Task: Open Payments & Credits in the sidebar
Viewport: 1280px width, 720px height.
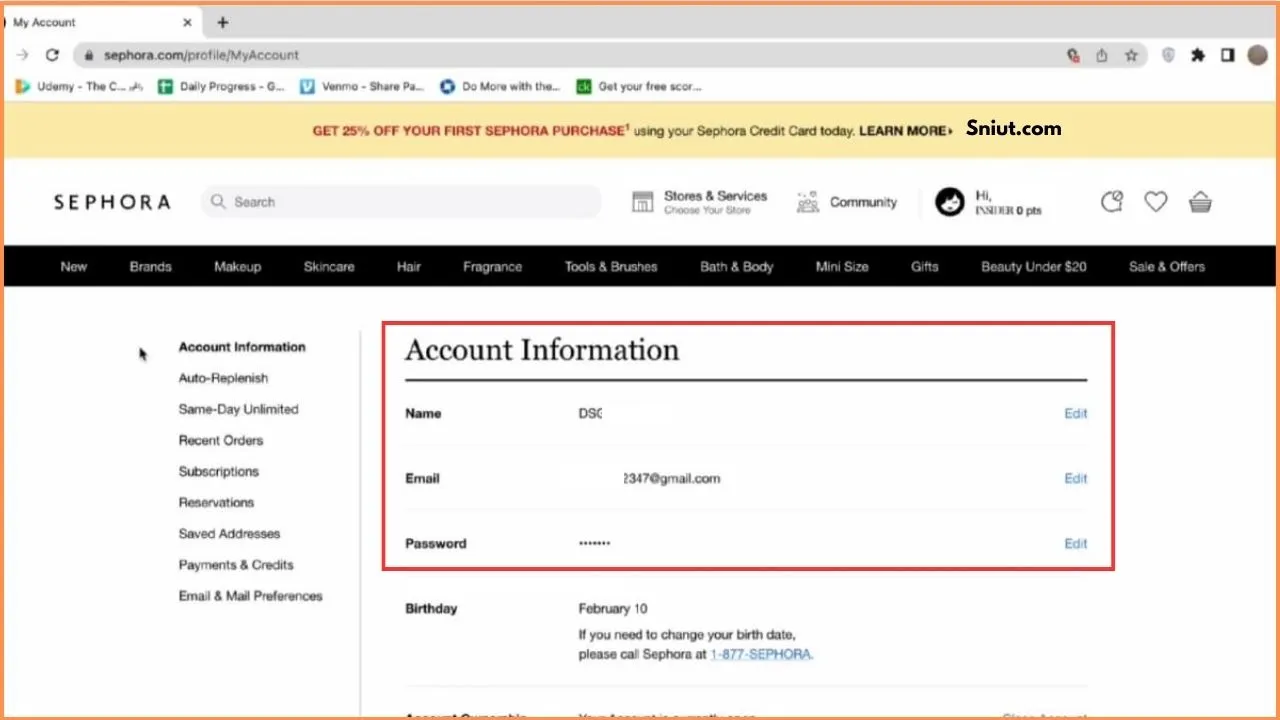Action: pos(236,564)
